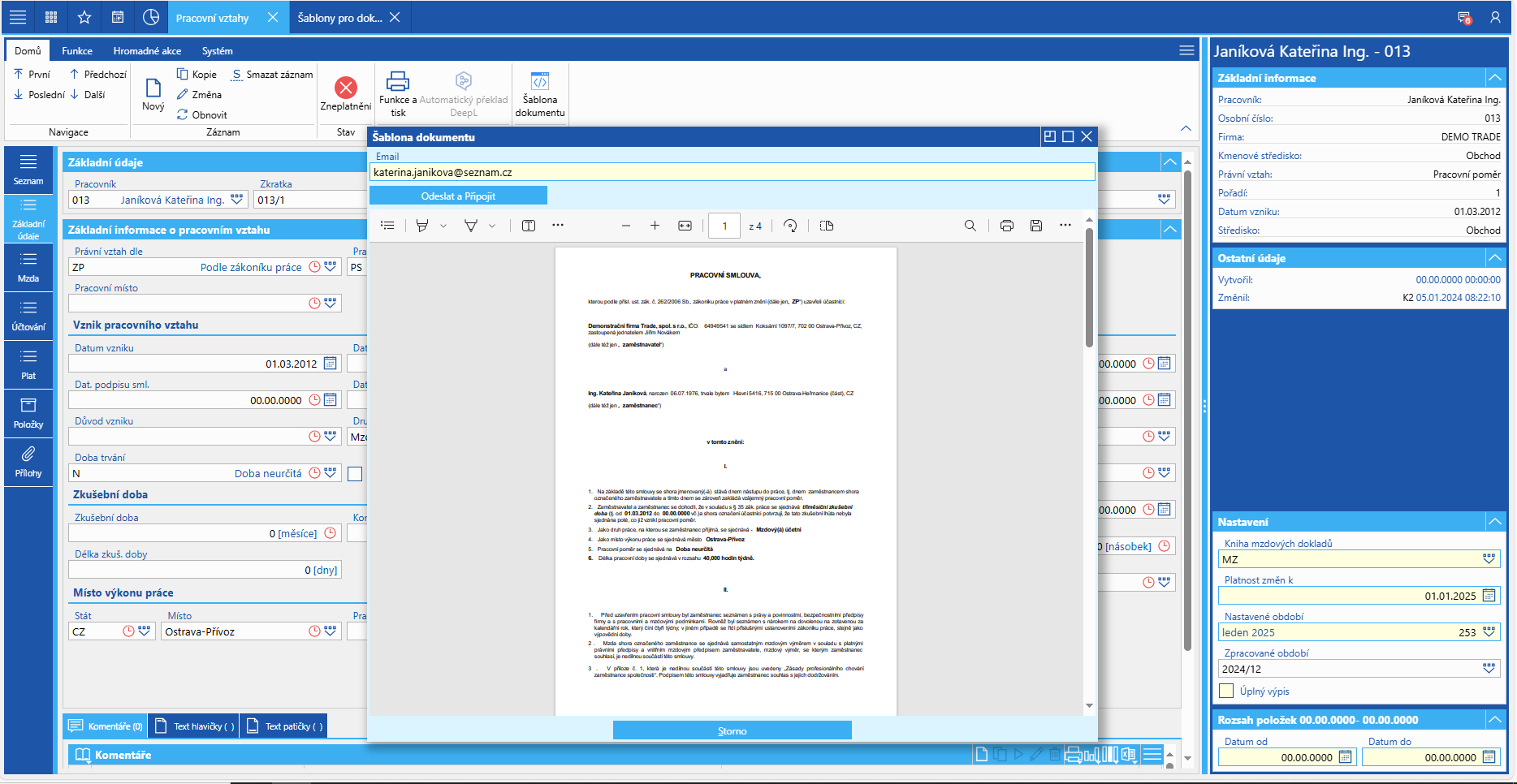The height and width of the screenshot is (784, 1517).
Task: Click the Storno button
Action: pos(732,730)
